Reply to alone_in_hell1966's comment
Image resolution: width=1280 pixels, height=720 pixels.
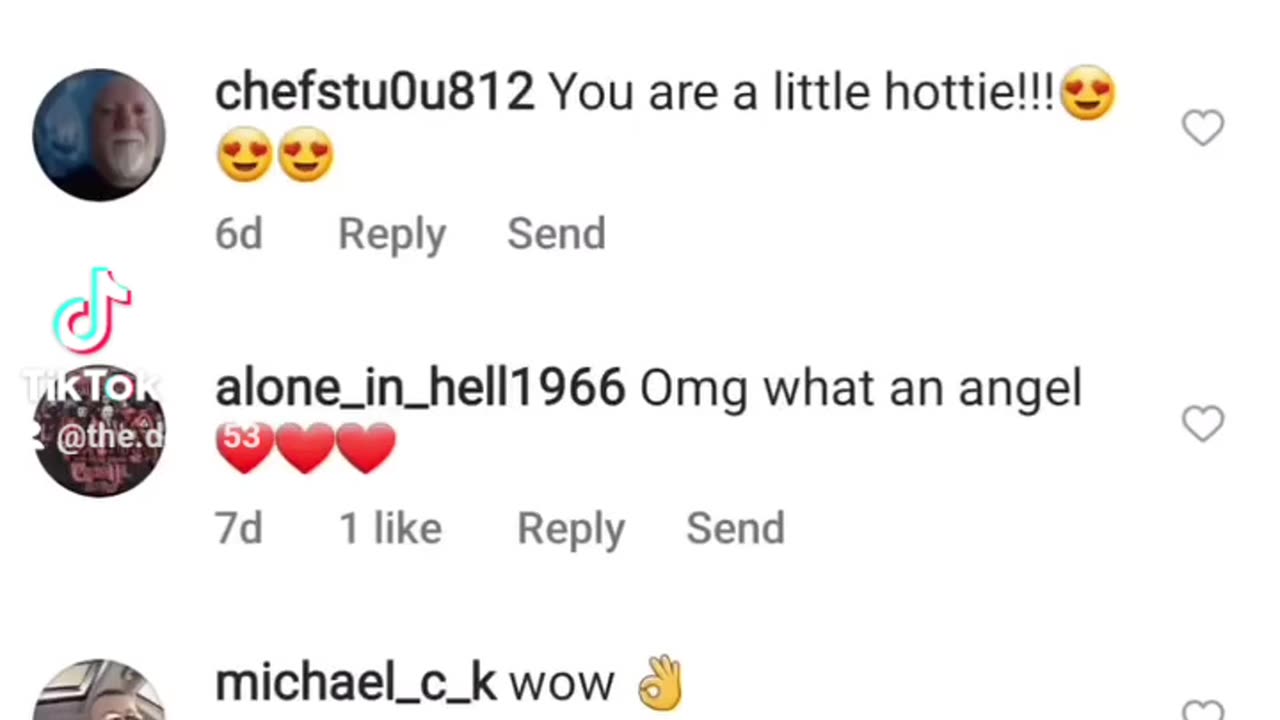pyautogui.click(x=571, y=529)
